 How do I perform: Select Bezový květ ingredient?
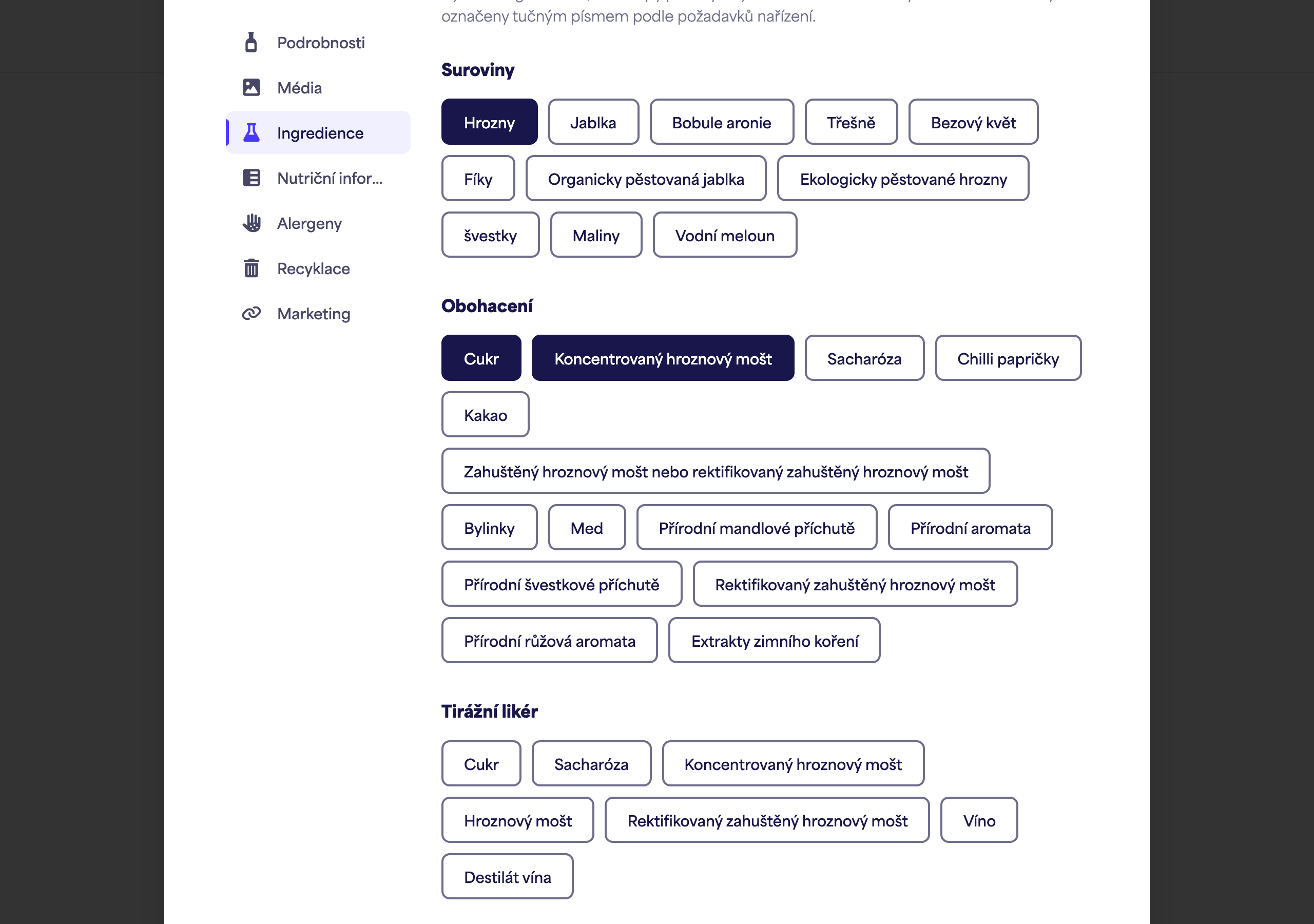[x=973, y=123]
